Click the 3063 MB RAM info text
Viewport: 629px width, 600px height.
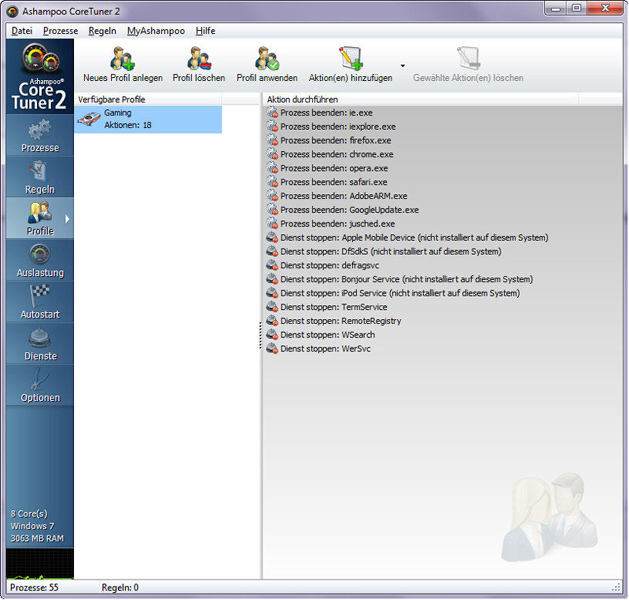tap(37, 538)
